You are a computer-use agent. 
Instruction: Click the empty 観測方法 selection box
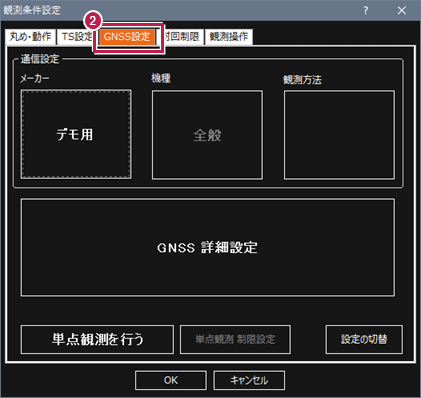tap(339, 135)
